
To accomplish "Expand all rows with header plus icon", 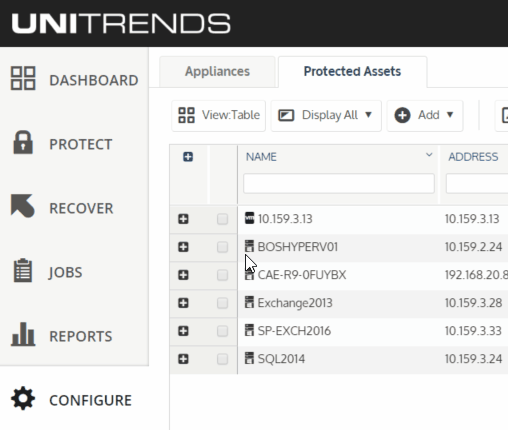I will (x=188, y=157).
